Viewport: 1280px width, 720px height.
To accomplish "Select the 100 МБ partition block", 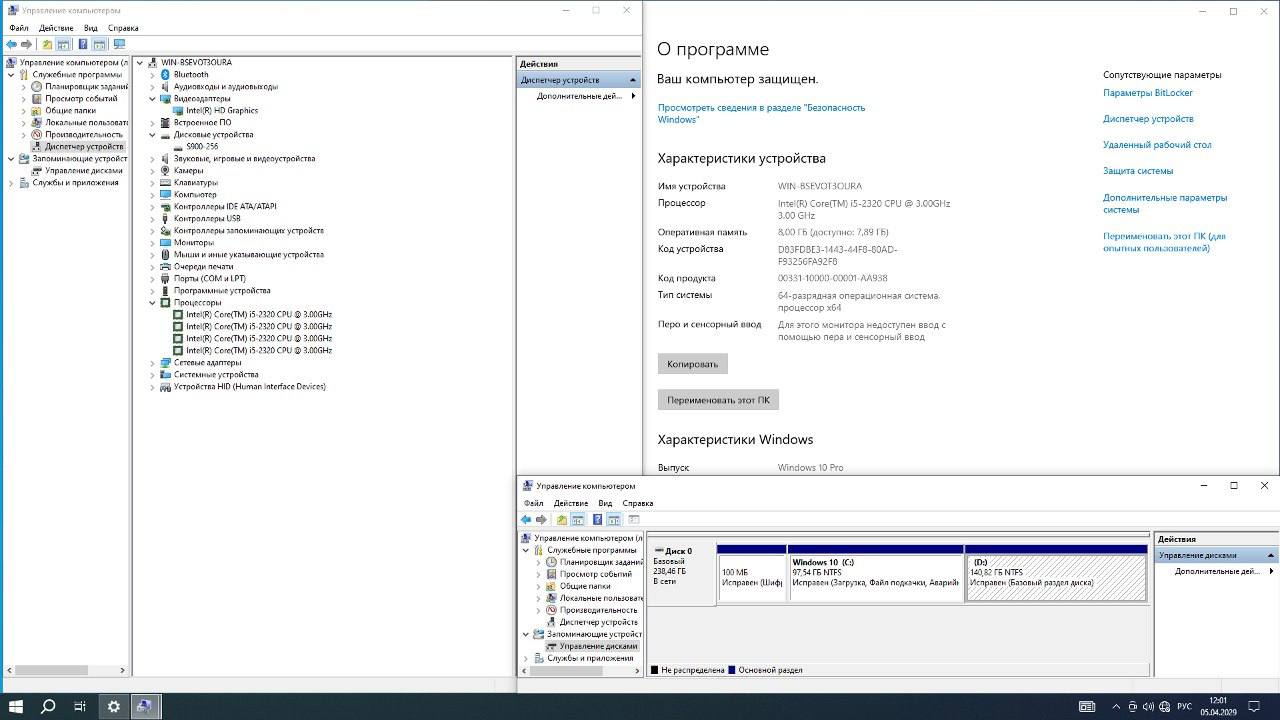I will coord(751,574).
